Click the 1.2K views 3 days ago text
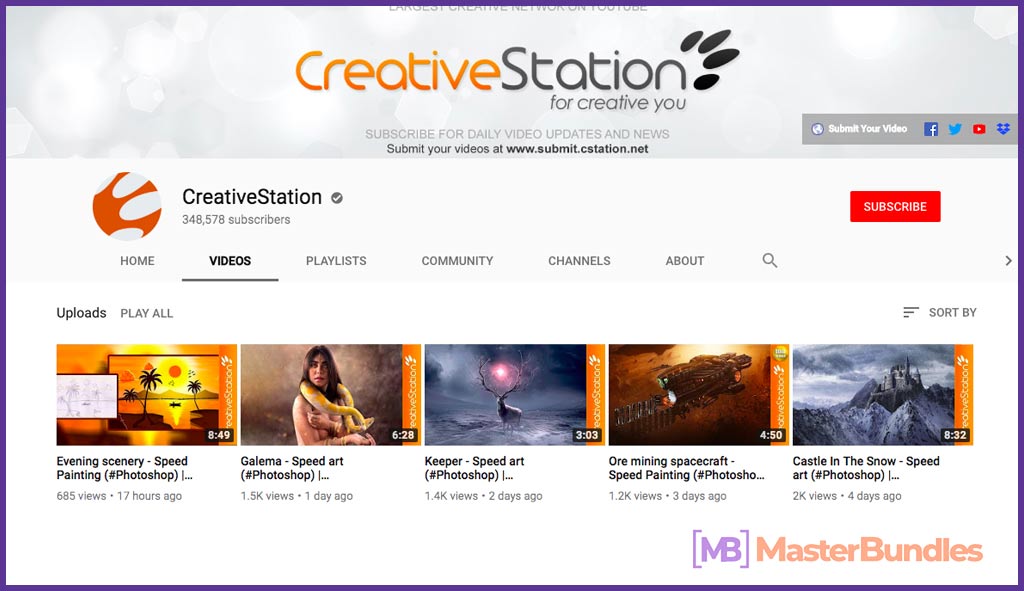Screen dimensions: 1024x591 [x=667, y=496]
